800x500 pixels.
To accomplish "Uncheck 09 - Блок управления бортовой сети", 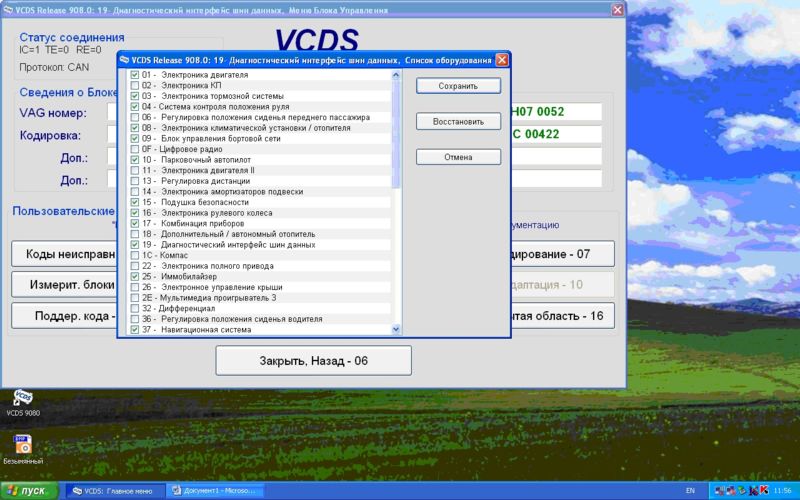I will click(135, 139).
